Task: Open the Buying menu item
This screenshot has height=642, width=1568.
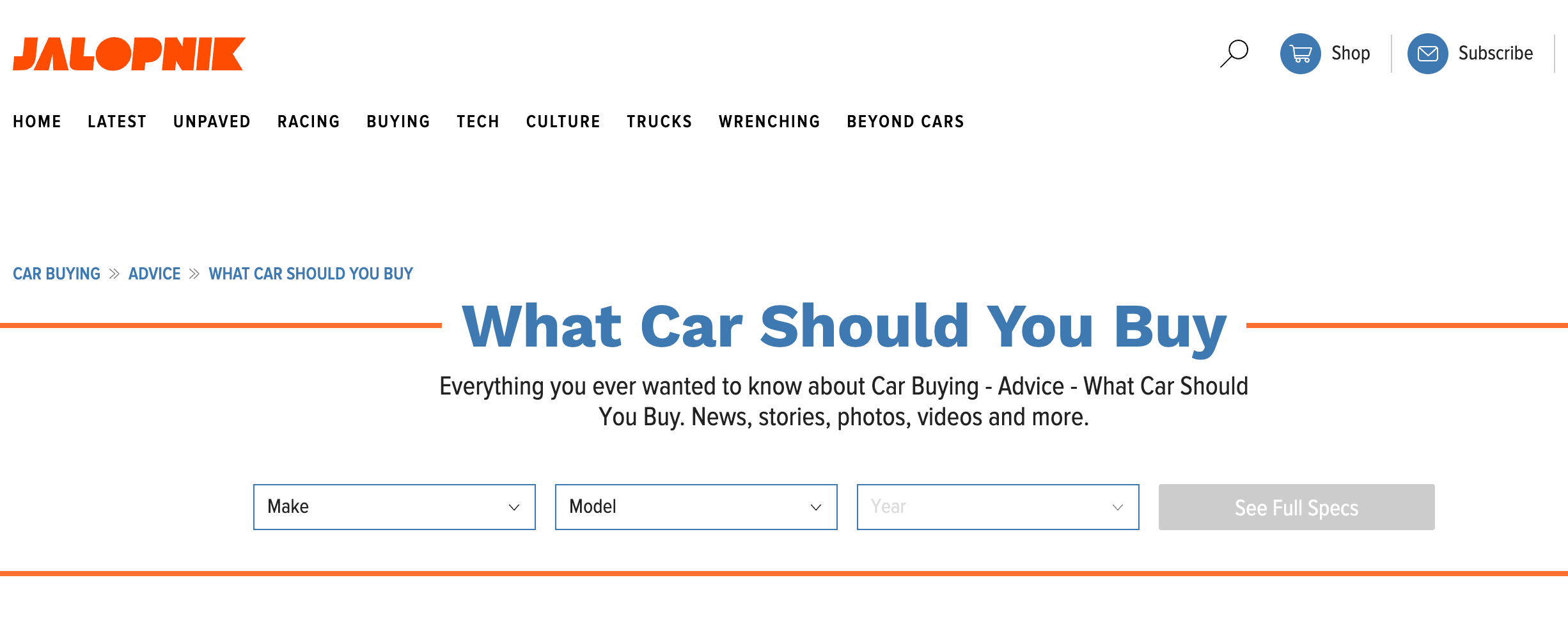Action: 398,121
